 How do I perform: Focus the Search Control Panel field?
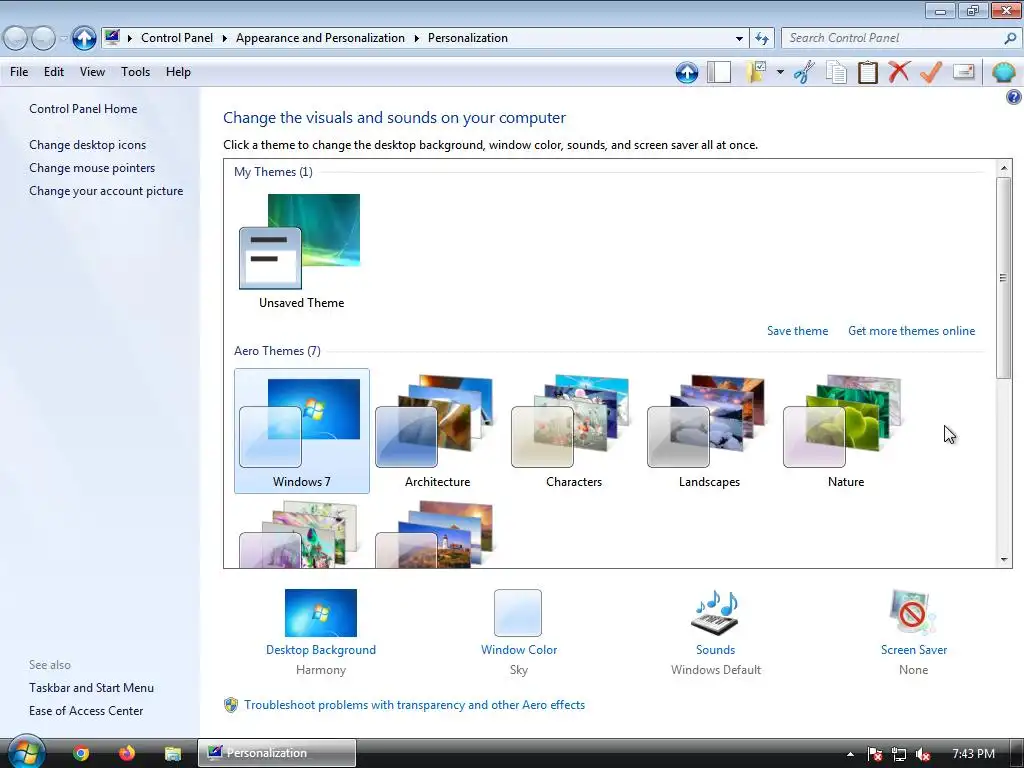point(901,38)
